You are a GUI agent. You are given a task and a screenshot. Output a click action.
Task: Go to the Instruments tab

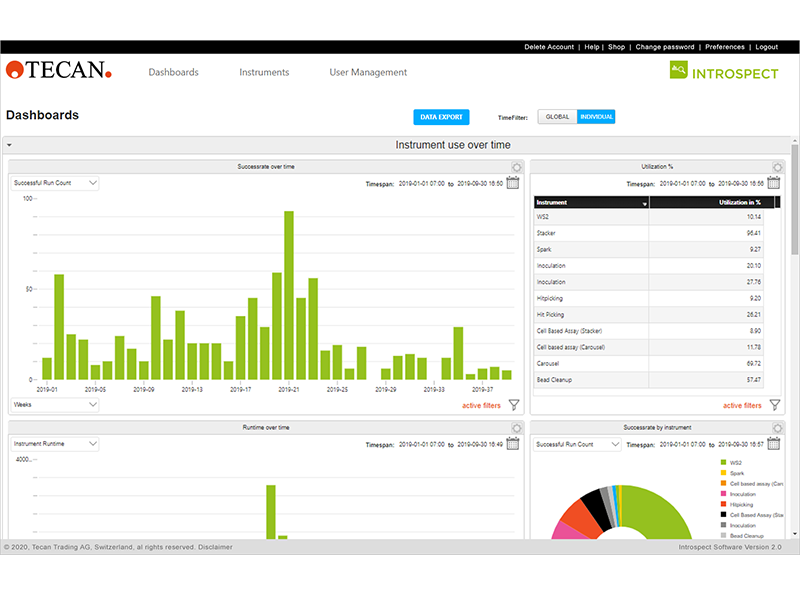click(264, 72)
